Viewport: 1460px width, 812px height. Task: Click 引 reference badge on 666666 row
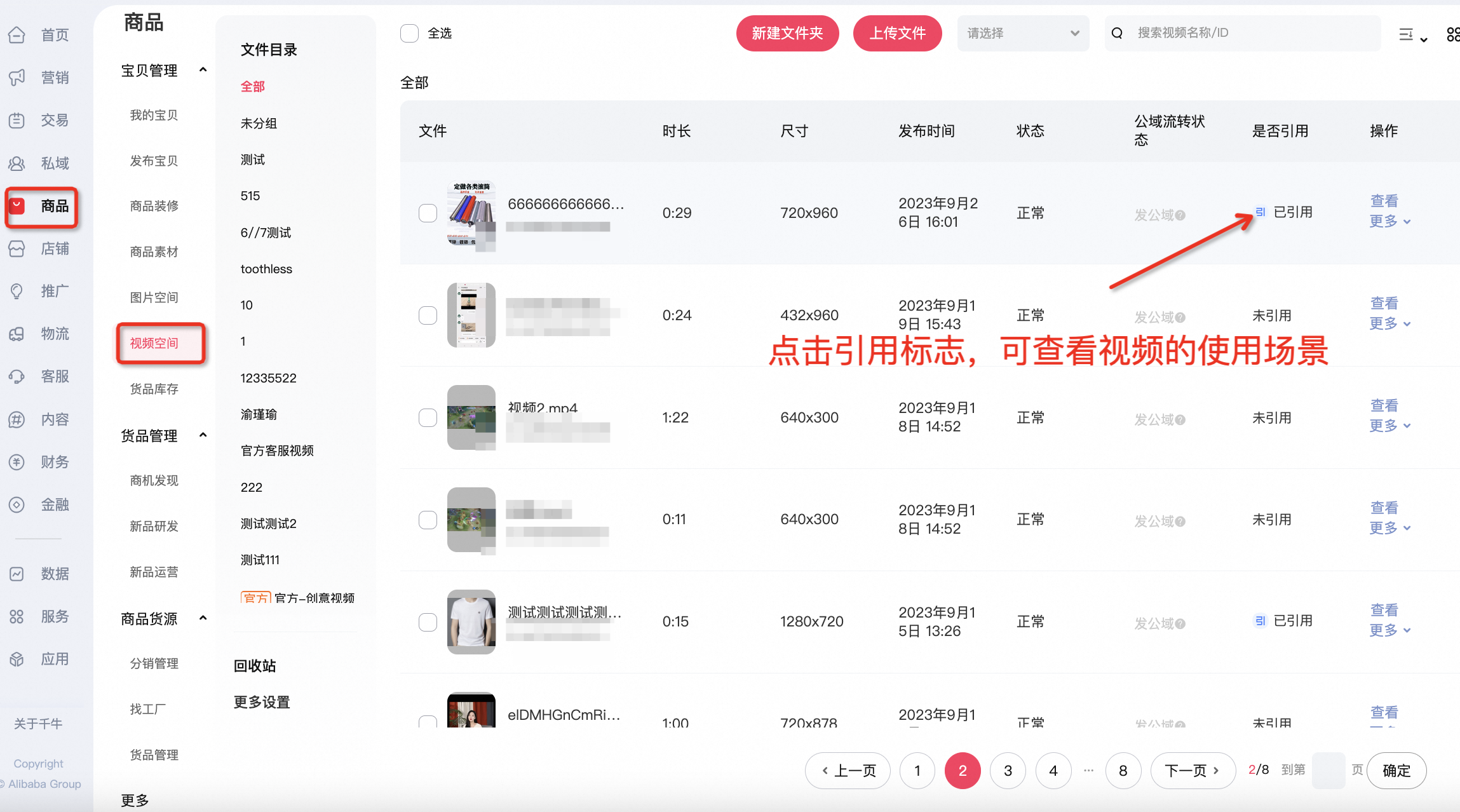point(1261,212)
